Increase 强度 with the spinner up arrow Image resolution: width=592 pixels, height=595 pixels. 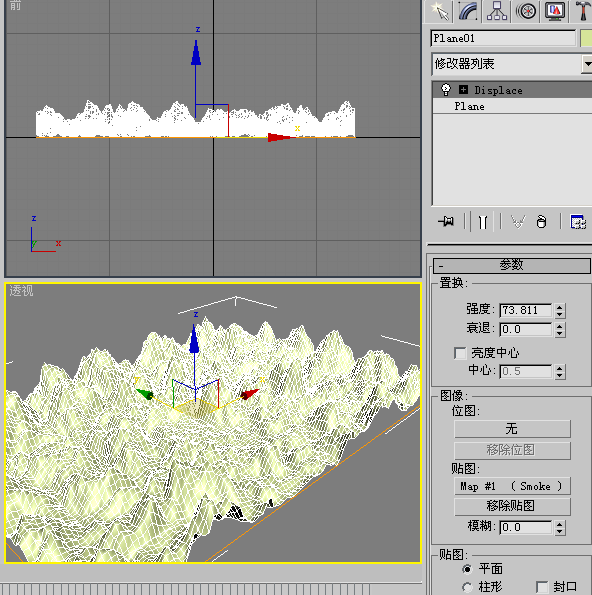pos(560,307)
